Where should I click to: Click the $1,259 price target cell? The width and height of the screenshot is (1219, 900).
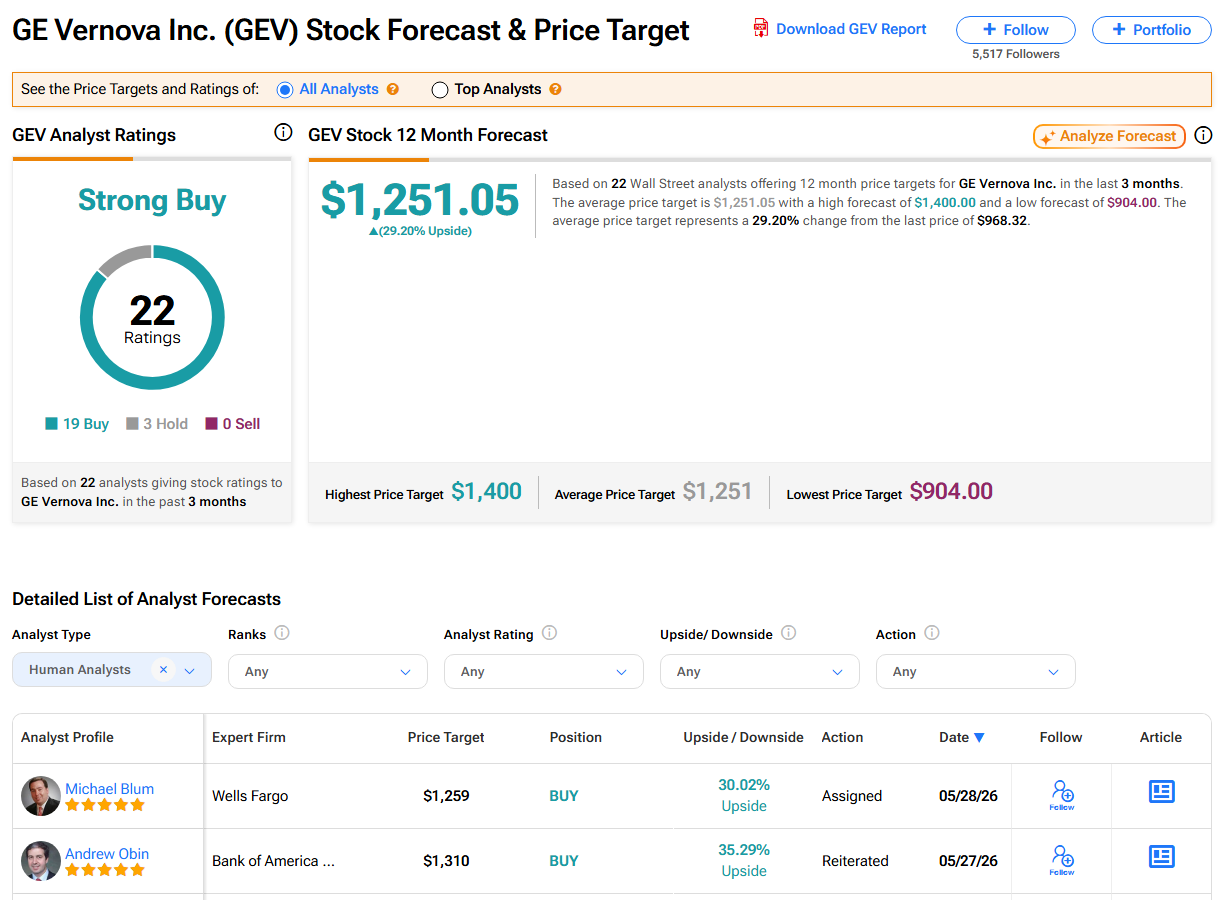coord(446,796)
